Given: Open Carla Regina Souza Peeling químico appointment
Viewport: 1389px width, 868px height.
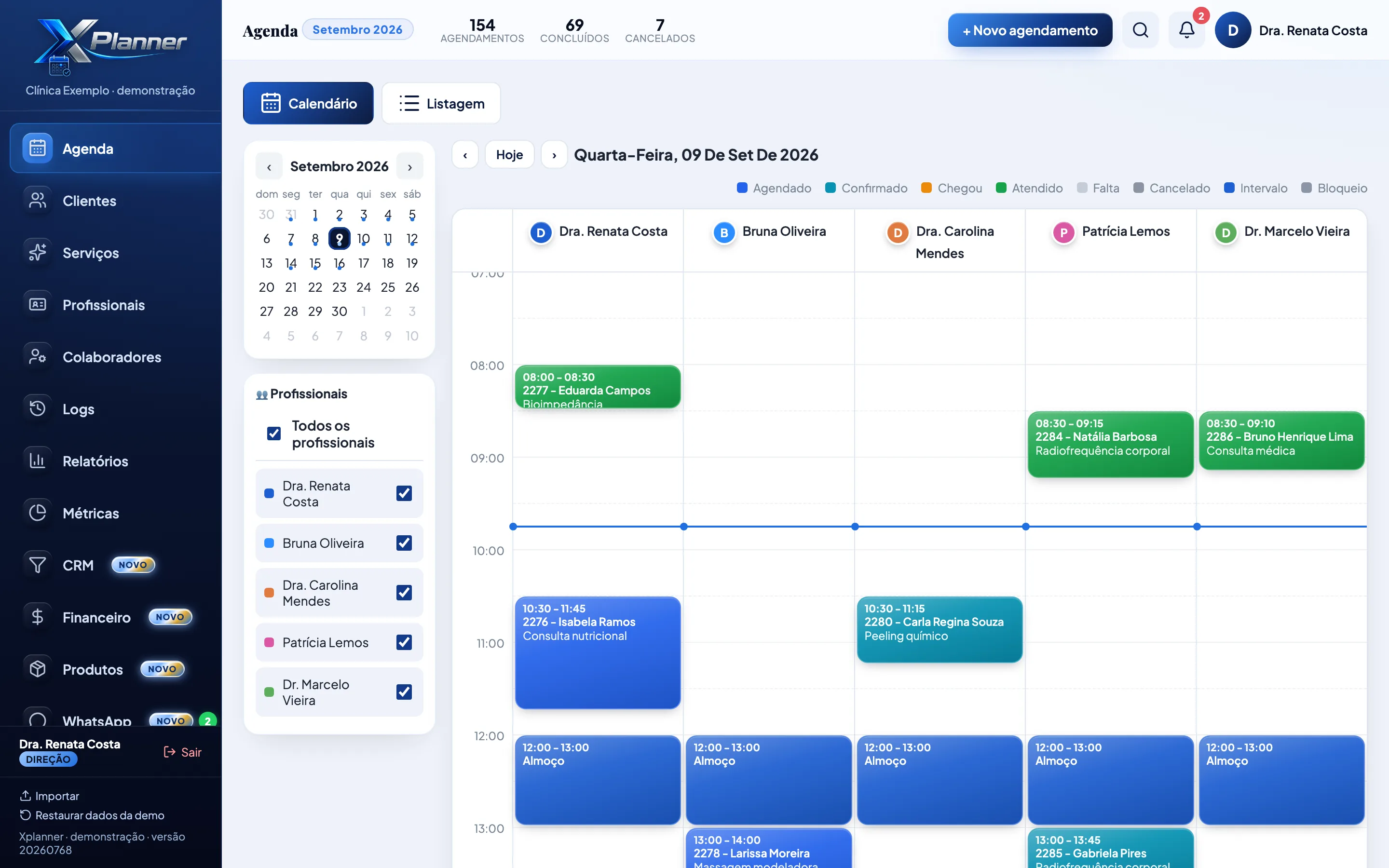Looking at the screenshot, I should tap(940, 629).
